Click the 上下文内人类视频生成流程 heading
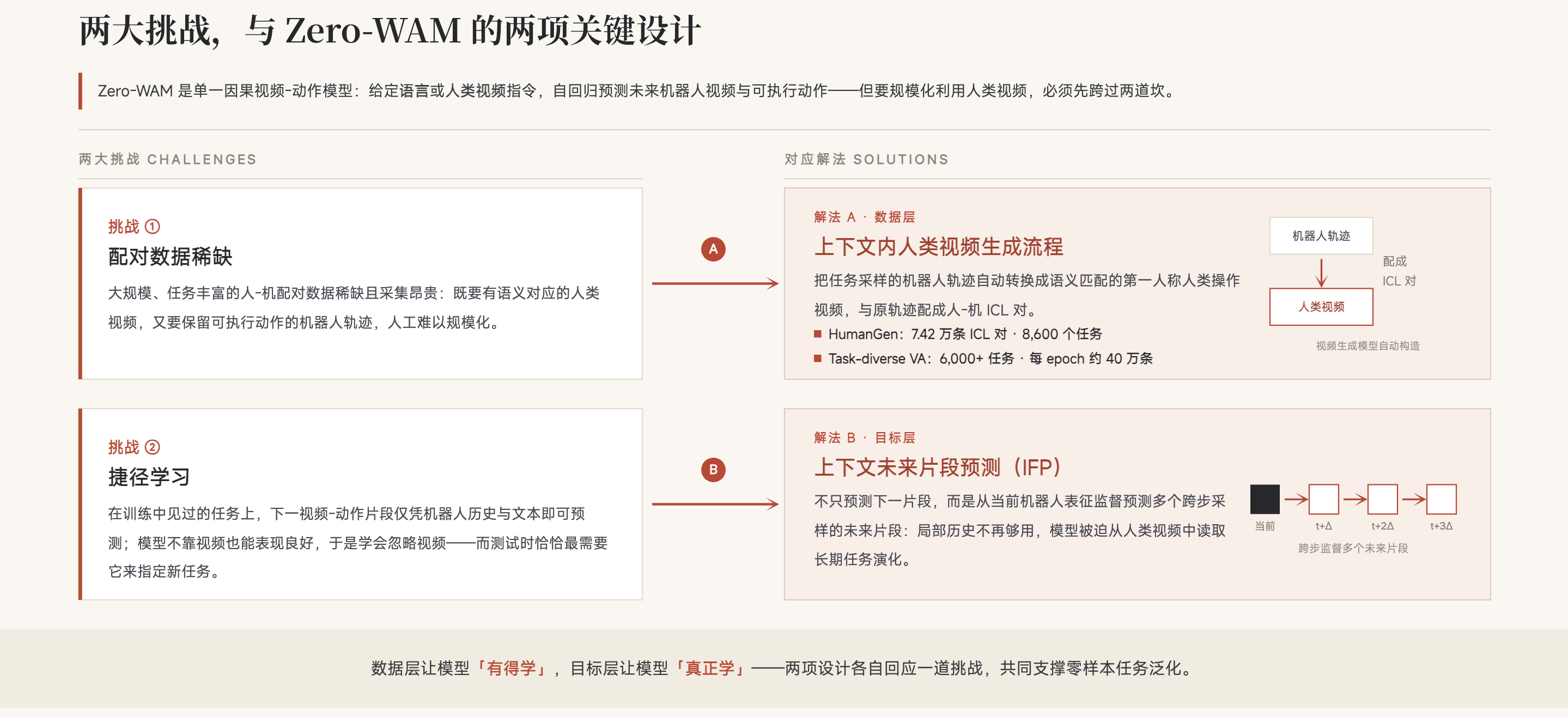The width and height of the screenshot is (1568, 717). [939, 246]
